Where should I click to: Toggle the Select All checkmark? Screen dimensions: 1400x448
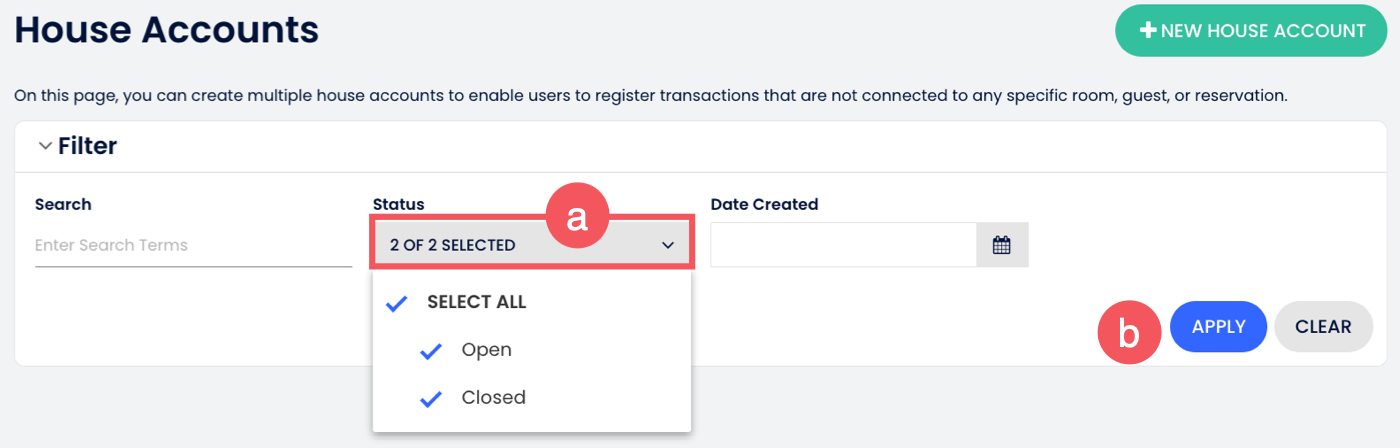click(397, 303)
